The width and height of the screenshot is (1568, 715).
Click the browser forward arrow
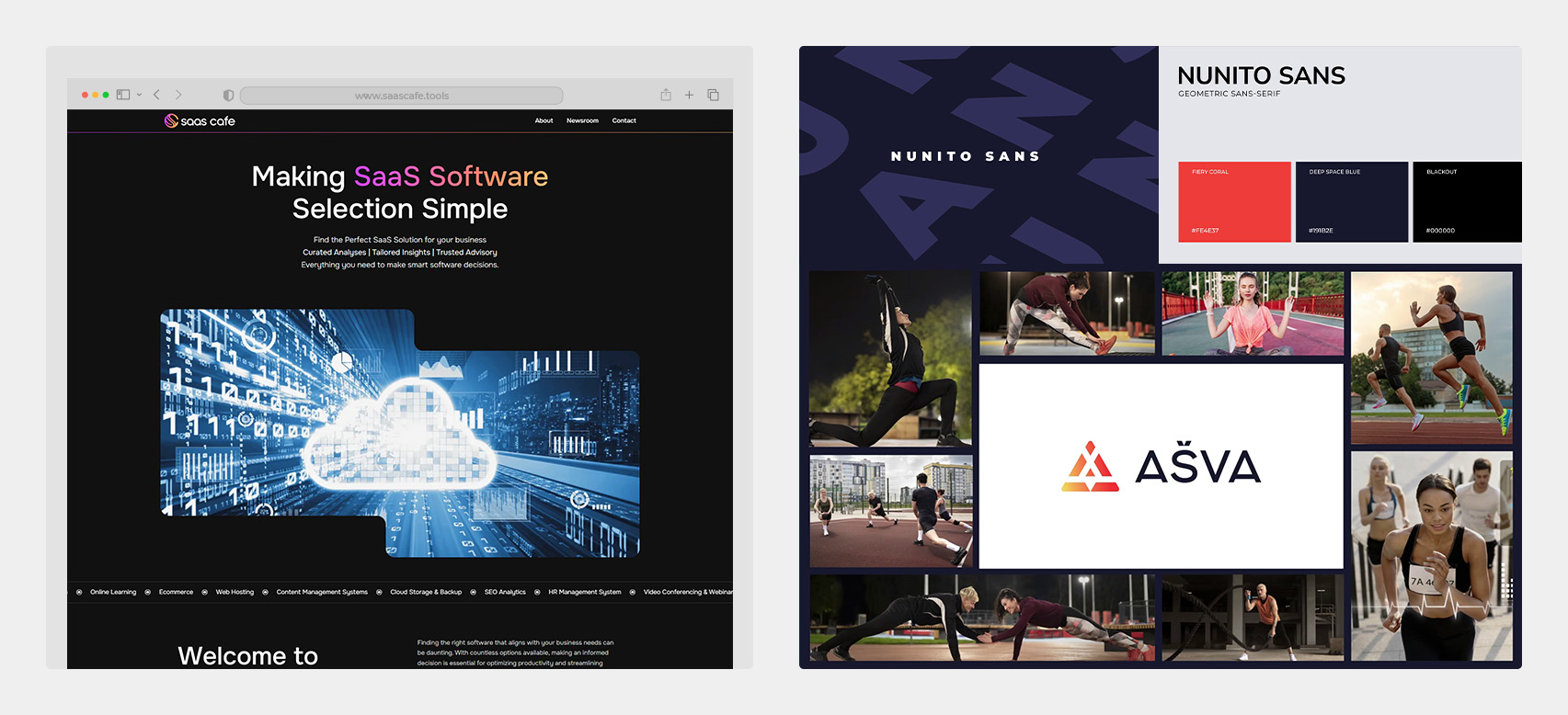178,95
